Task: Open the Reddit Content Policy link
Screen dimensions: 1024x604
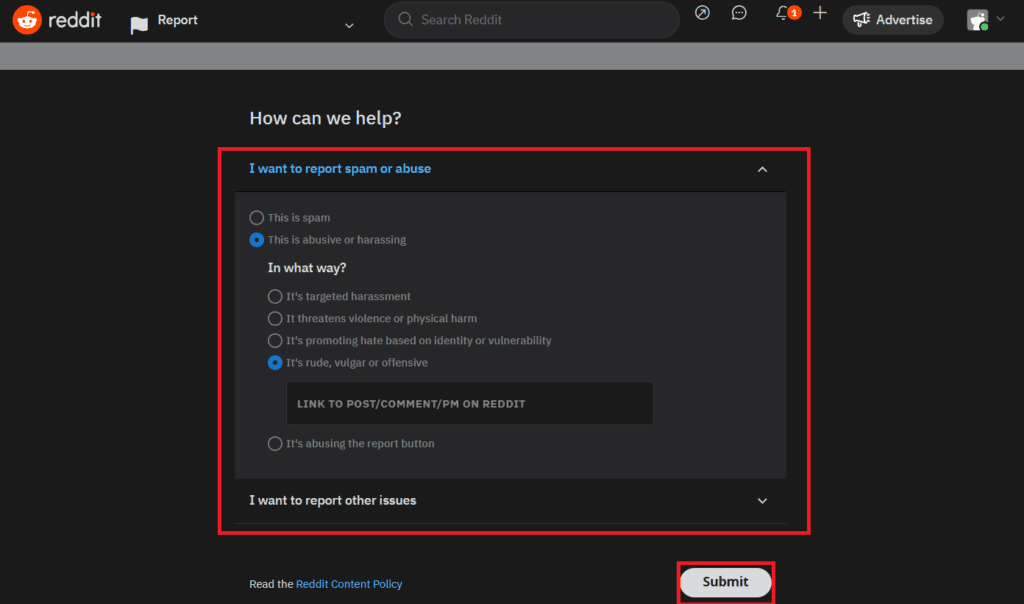Action: coord(349,584)
